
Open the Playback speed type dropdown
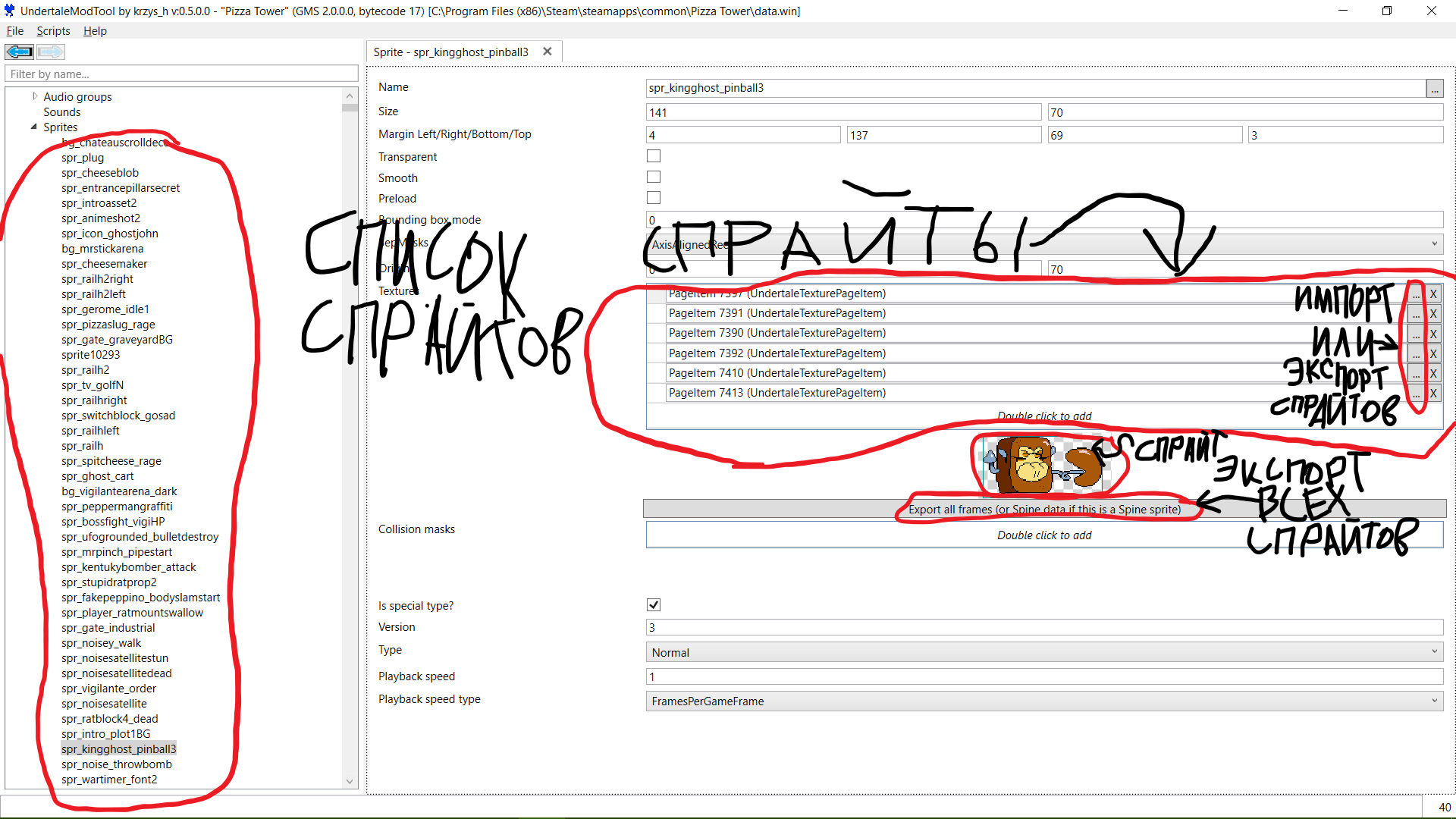click(1044, 701)
